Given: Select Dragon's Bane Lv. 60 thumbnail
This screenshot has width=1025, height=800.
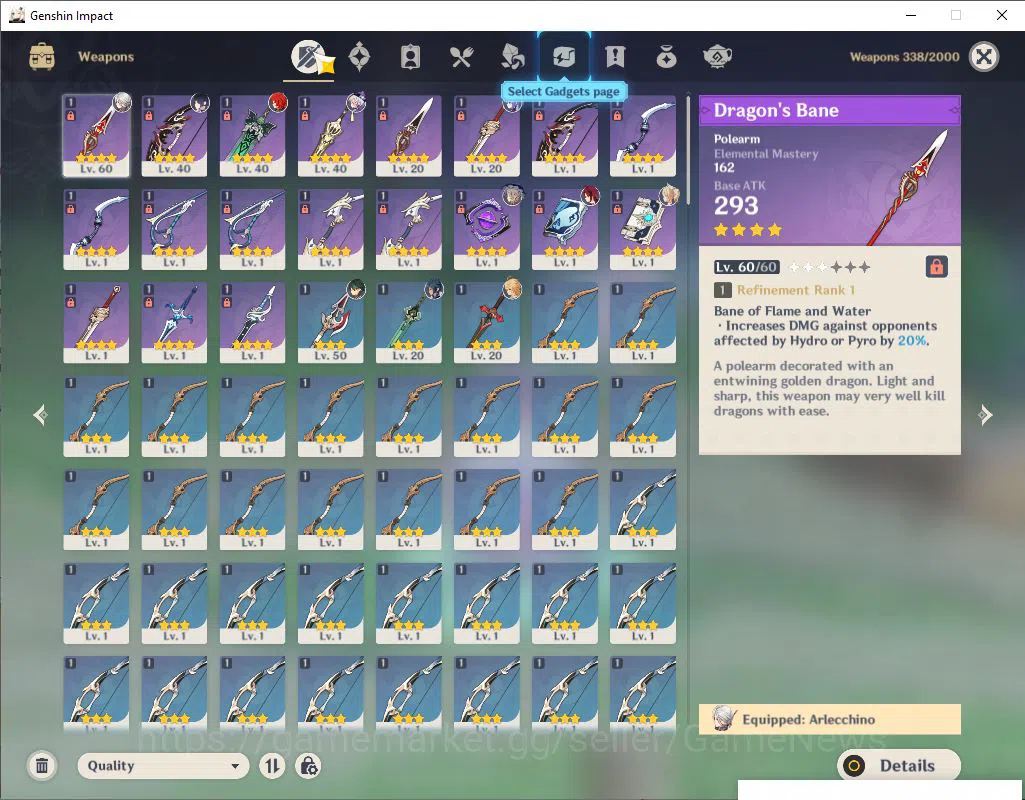Looking at the screenshot, I should tap(96, 136).
